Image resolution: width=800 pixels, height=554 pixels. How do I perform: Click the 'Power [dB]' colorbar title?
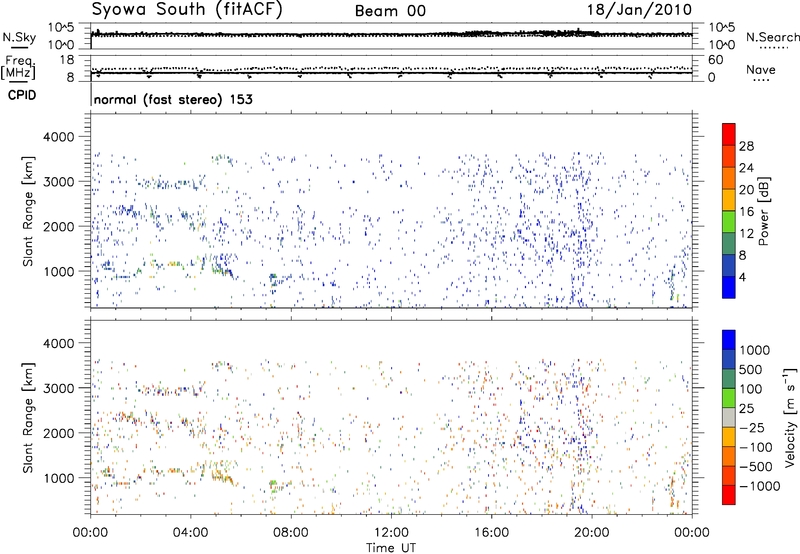tap(763, 211)
